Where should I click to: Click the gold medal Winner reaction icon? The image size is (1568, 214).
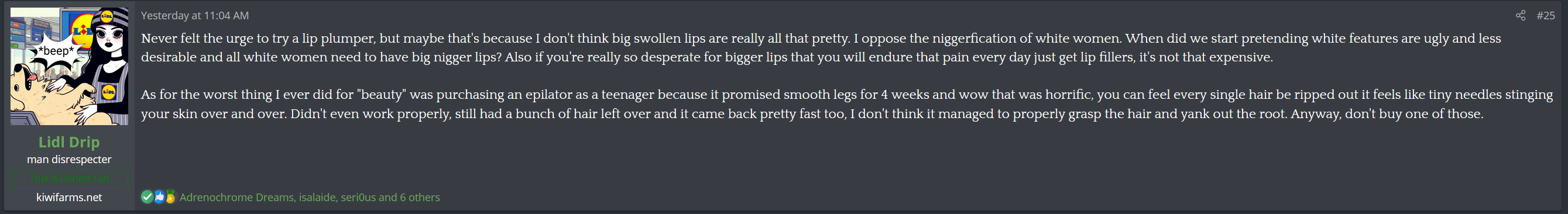click(x=170, y=197)
